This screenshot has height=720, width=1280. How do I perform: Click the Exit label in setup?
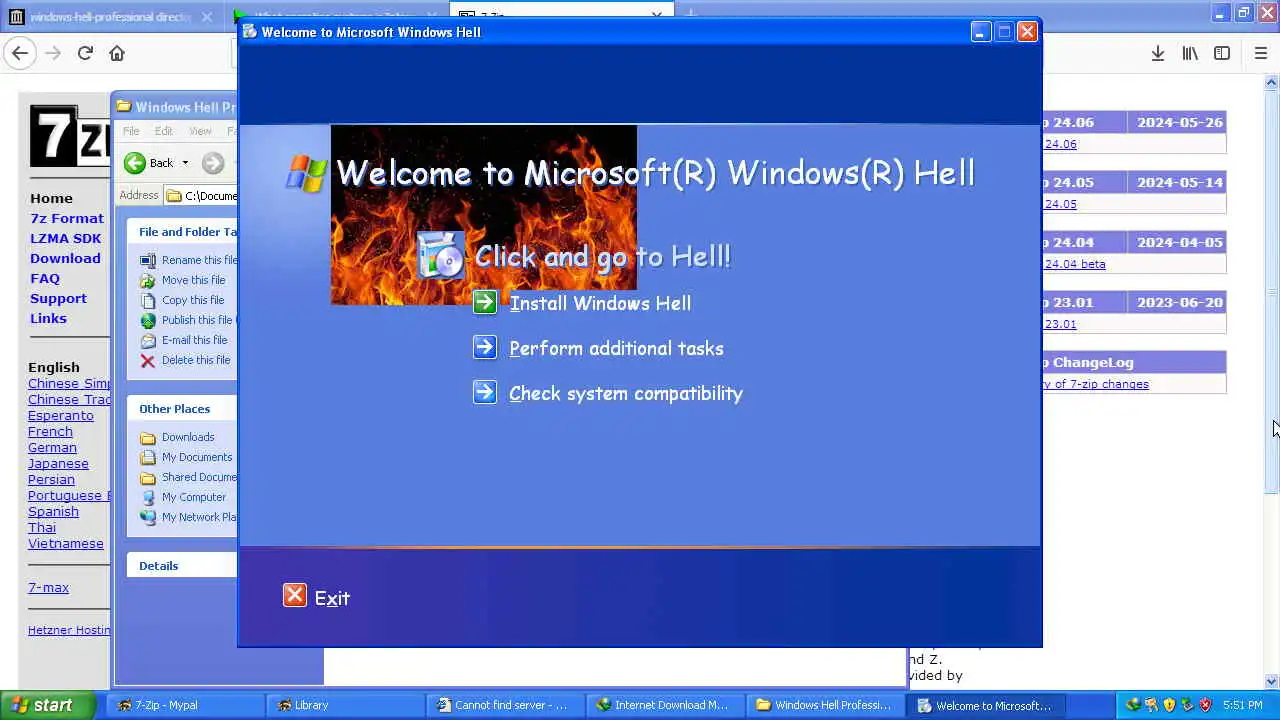[332, 598]
